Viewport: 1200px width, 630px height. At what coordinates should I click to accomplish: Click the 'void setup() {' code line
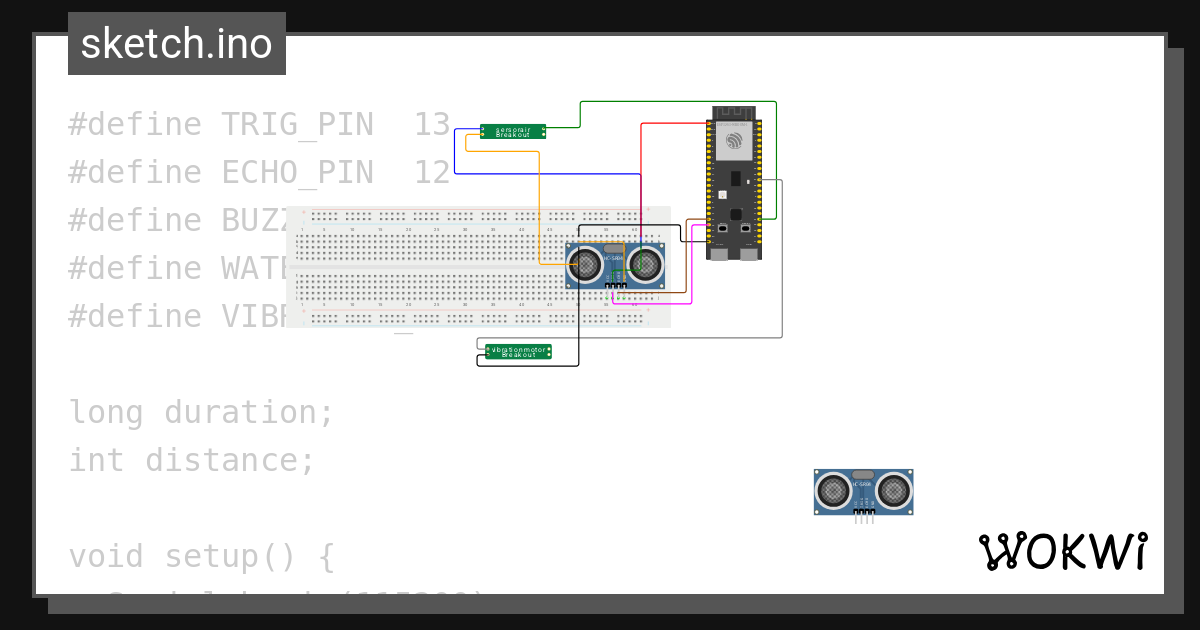(202, 556)
